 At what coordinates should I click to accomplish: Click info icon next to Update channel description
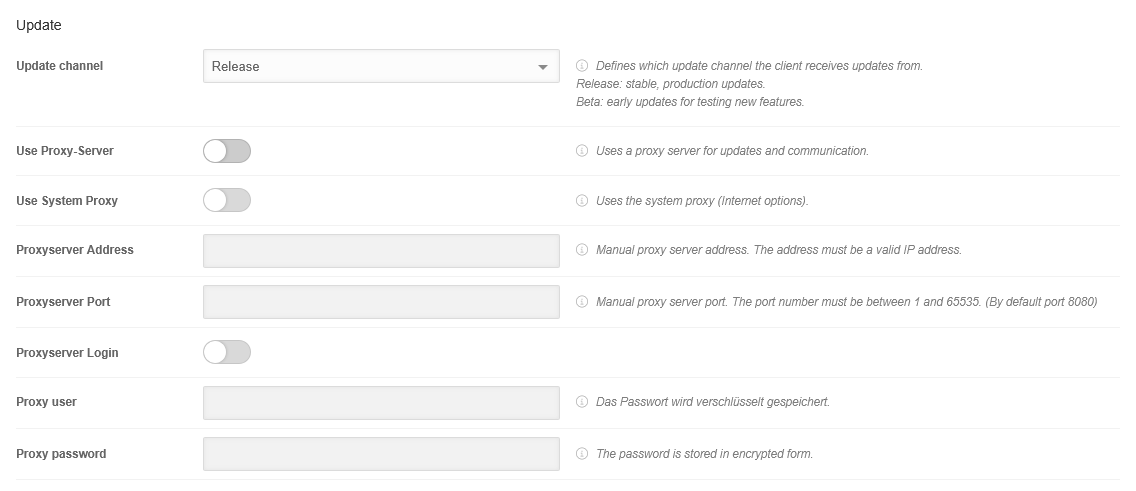click(582, 66)
